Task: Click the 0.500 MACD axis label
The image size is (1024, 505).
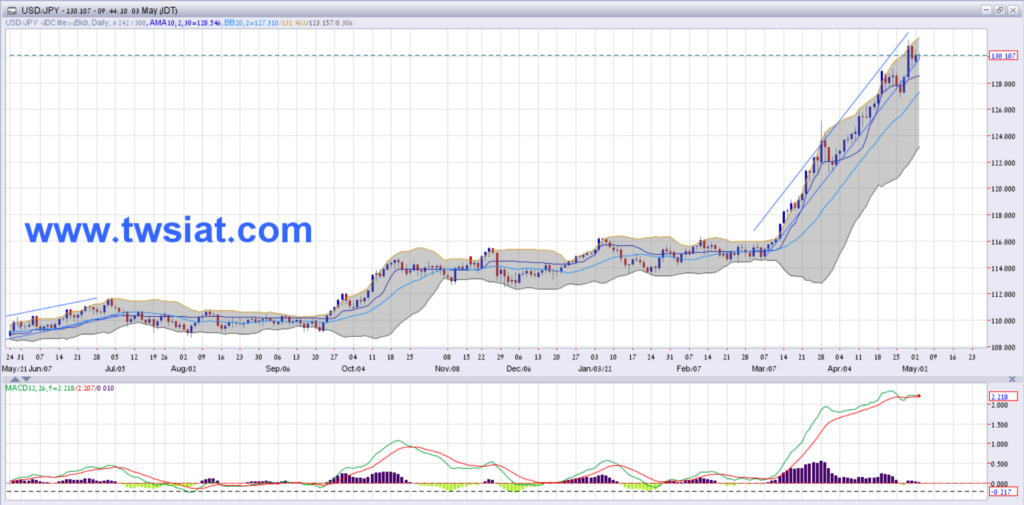Action: pos(1002,464)
